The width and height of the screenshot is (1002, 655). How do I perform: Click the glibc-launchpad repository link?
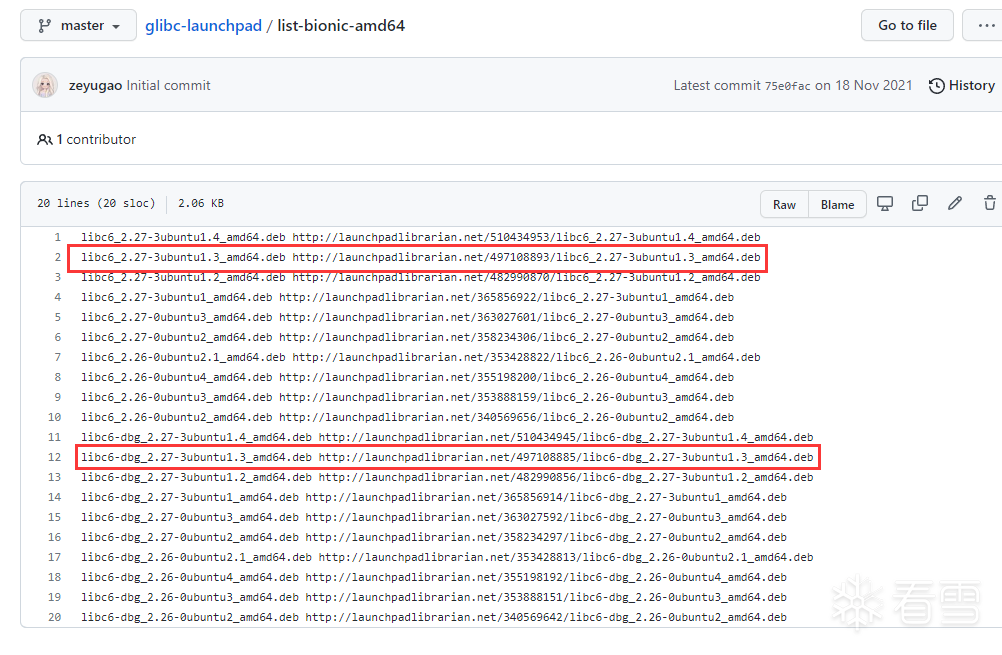203,26
